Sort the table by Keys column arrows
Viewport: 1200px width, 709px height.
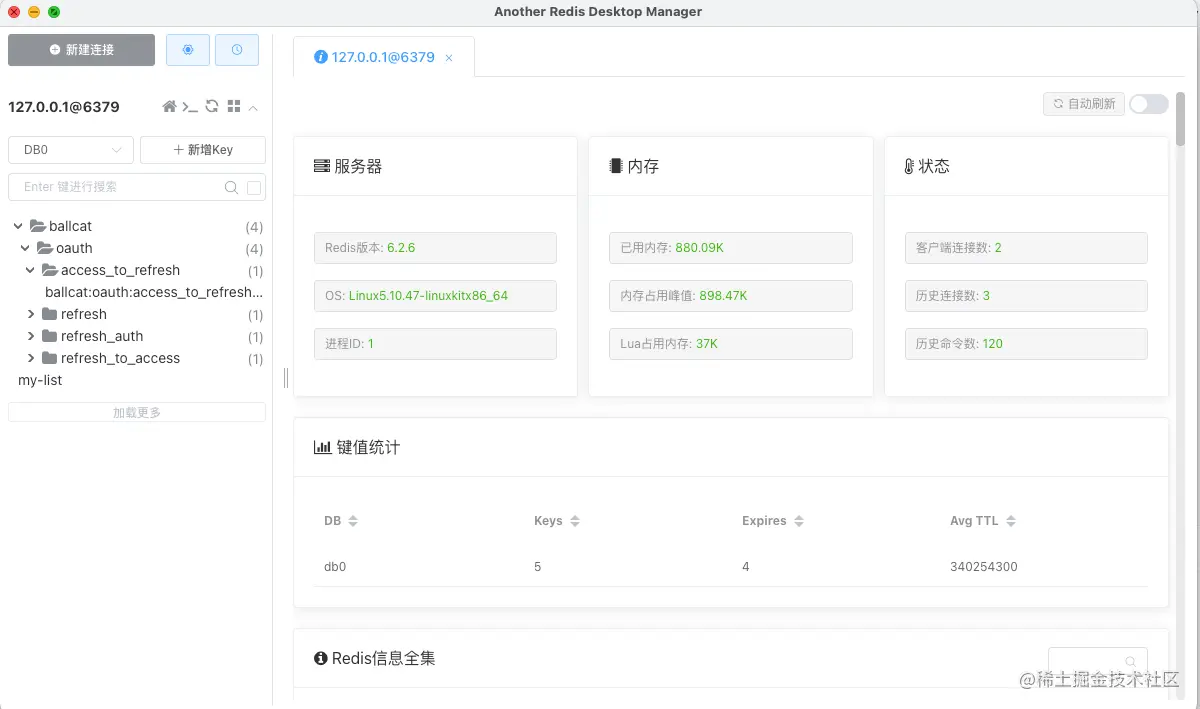click(x=575, y=521)
